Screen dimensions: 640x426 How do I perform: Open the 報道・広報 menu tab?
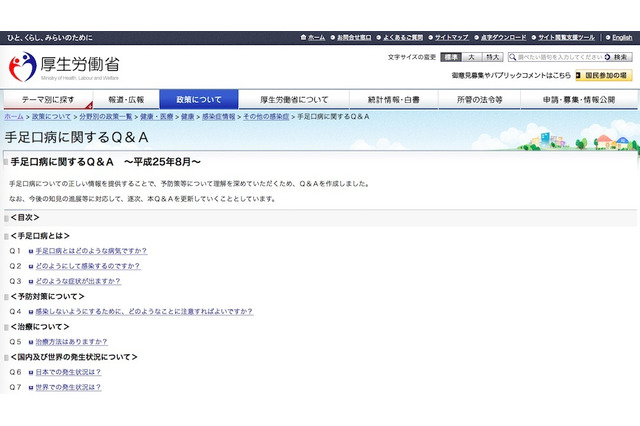pyautogui.click(x=126, y=100)
